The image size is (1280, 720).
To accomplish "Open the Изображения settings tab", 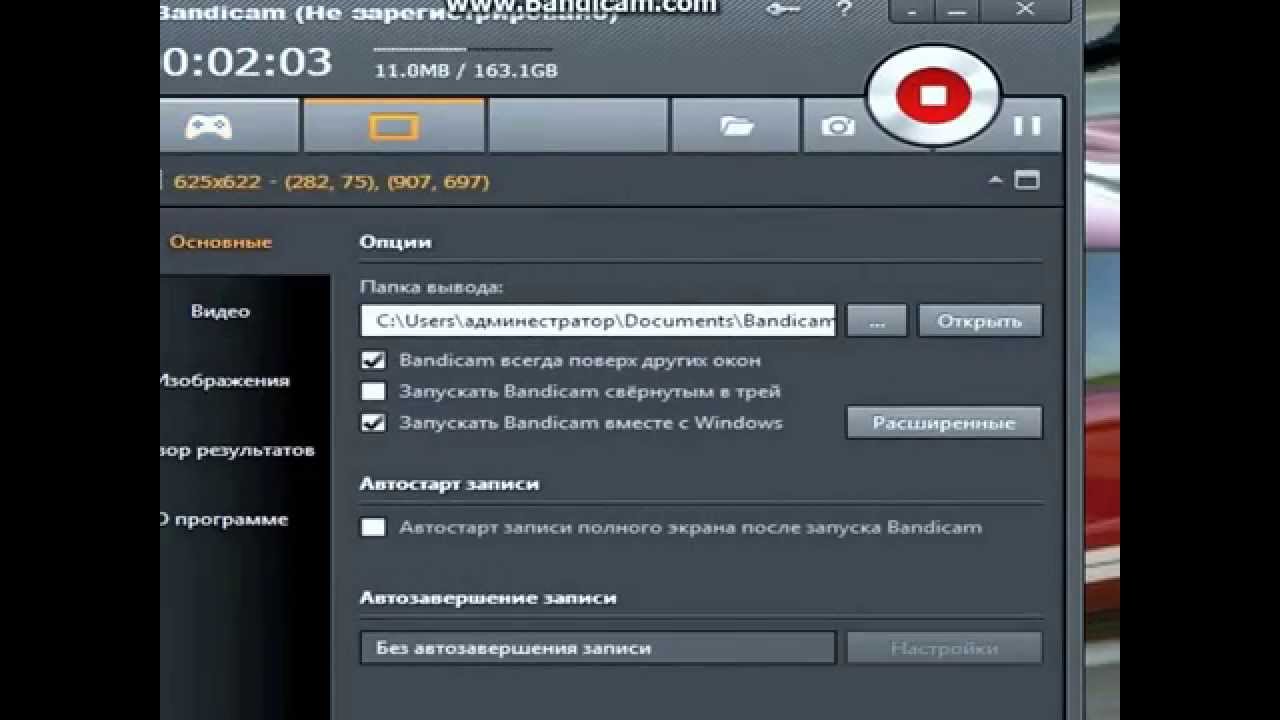I will click(226, 381).
